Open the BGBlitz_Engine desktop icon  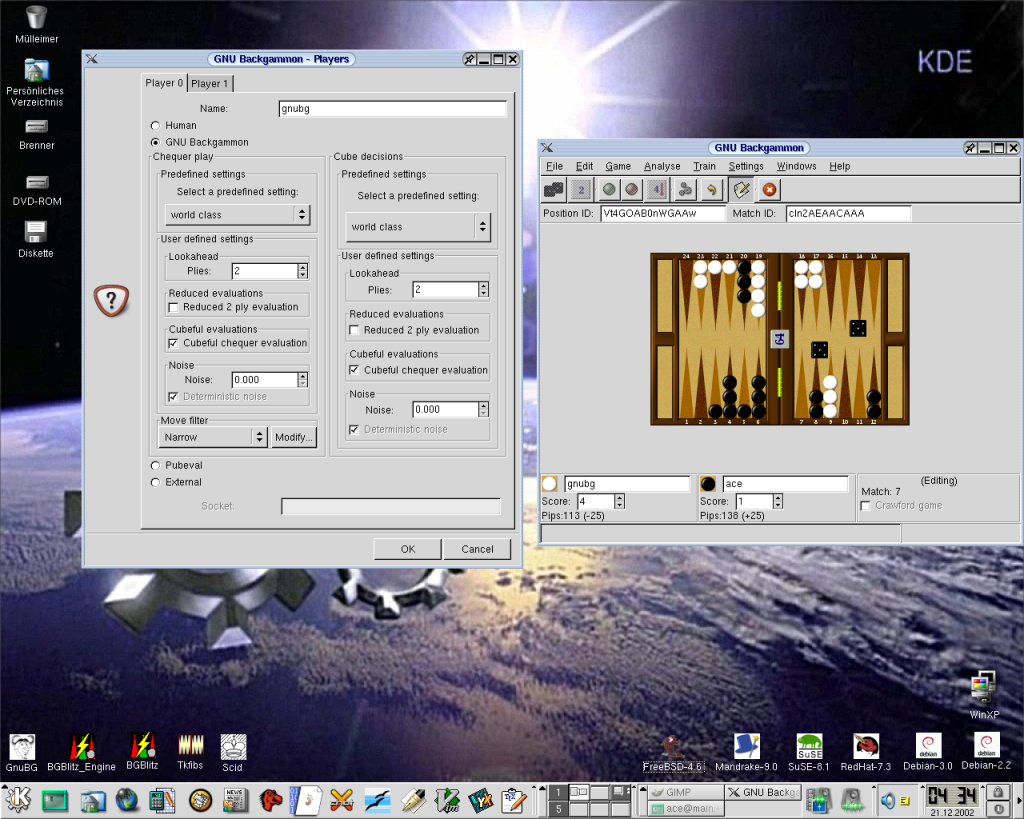pos(82,752)
